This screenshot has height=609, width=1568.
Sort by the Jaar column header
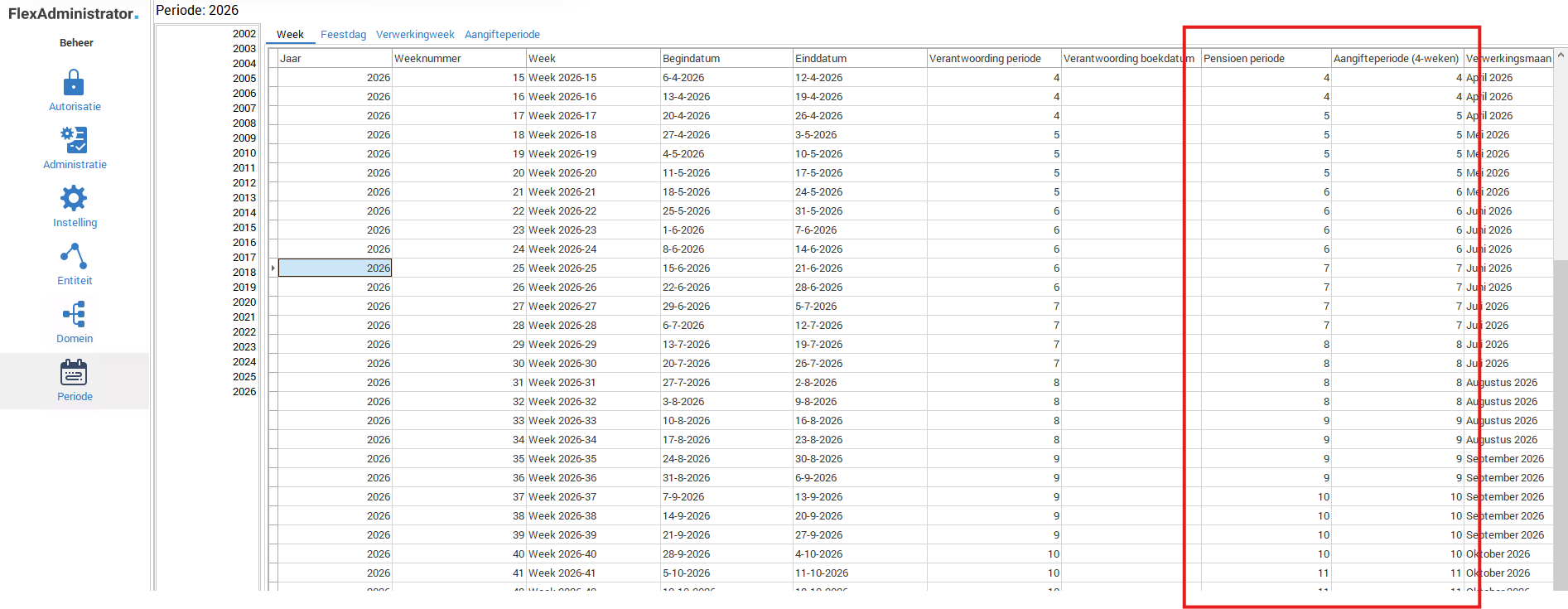click(x=335, y=58)
